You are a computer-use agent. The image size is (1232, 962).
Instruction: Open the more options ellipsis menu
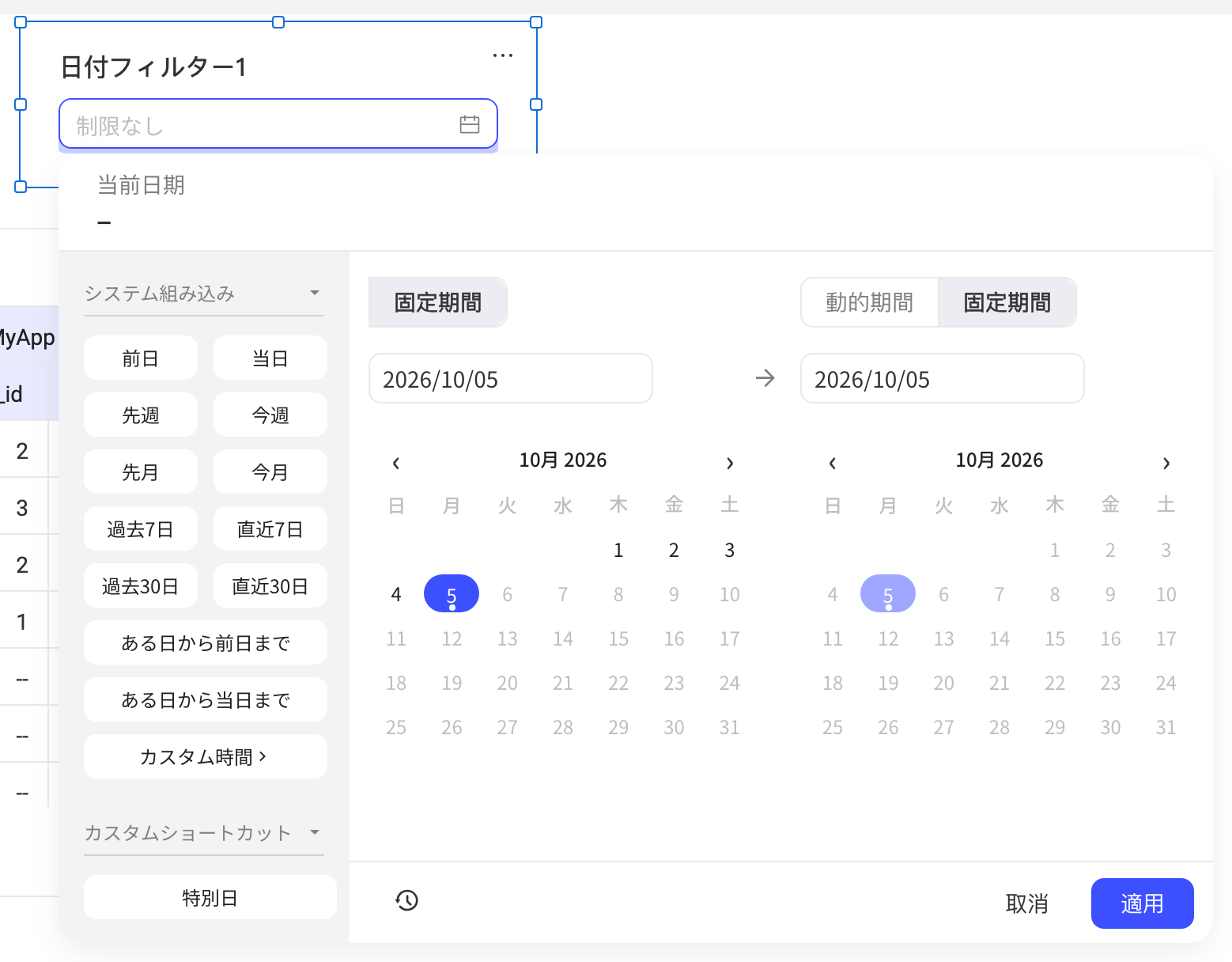503,55
